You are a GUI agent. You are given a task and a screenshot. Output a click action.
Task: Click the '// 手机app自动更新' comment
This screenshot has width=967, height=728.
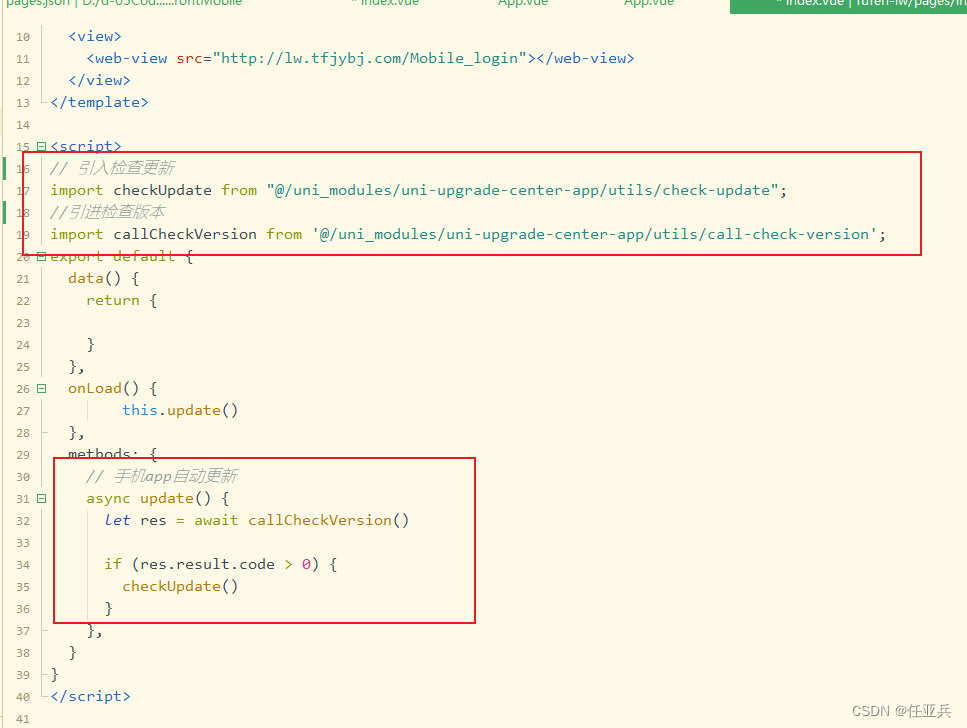click(x=162, y=476)
